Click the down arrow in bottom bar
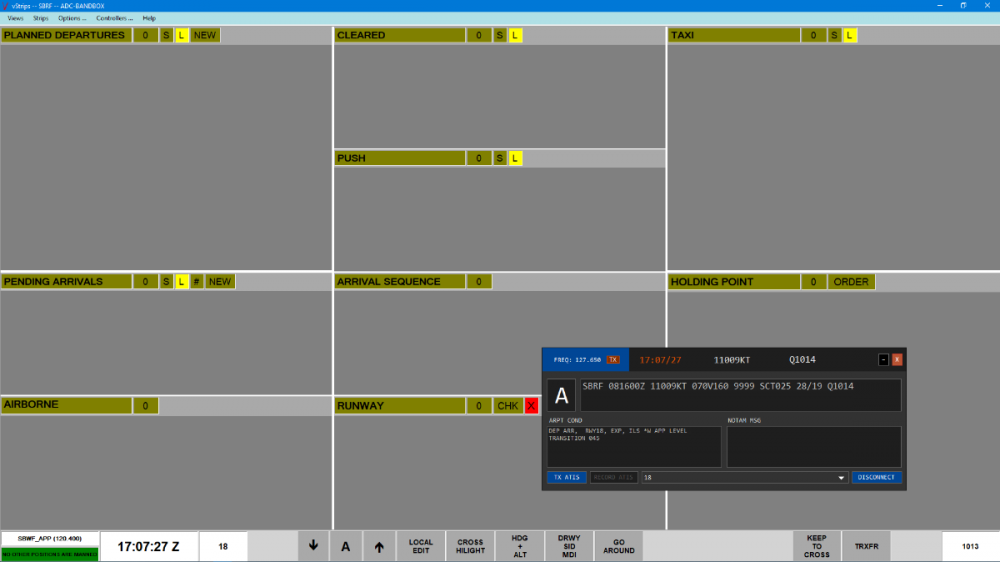The width and height of the screenshot is (1000, 562). tap(313, 546)
